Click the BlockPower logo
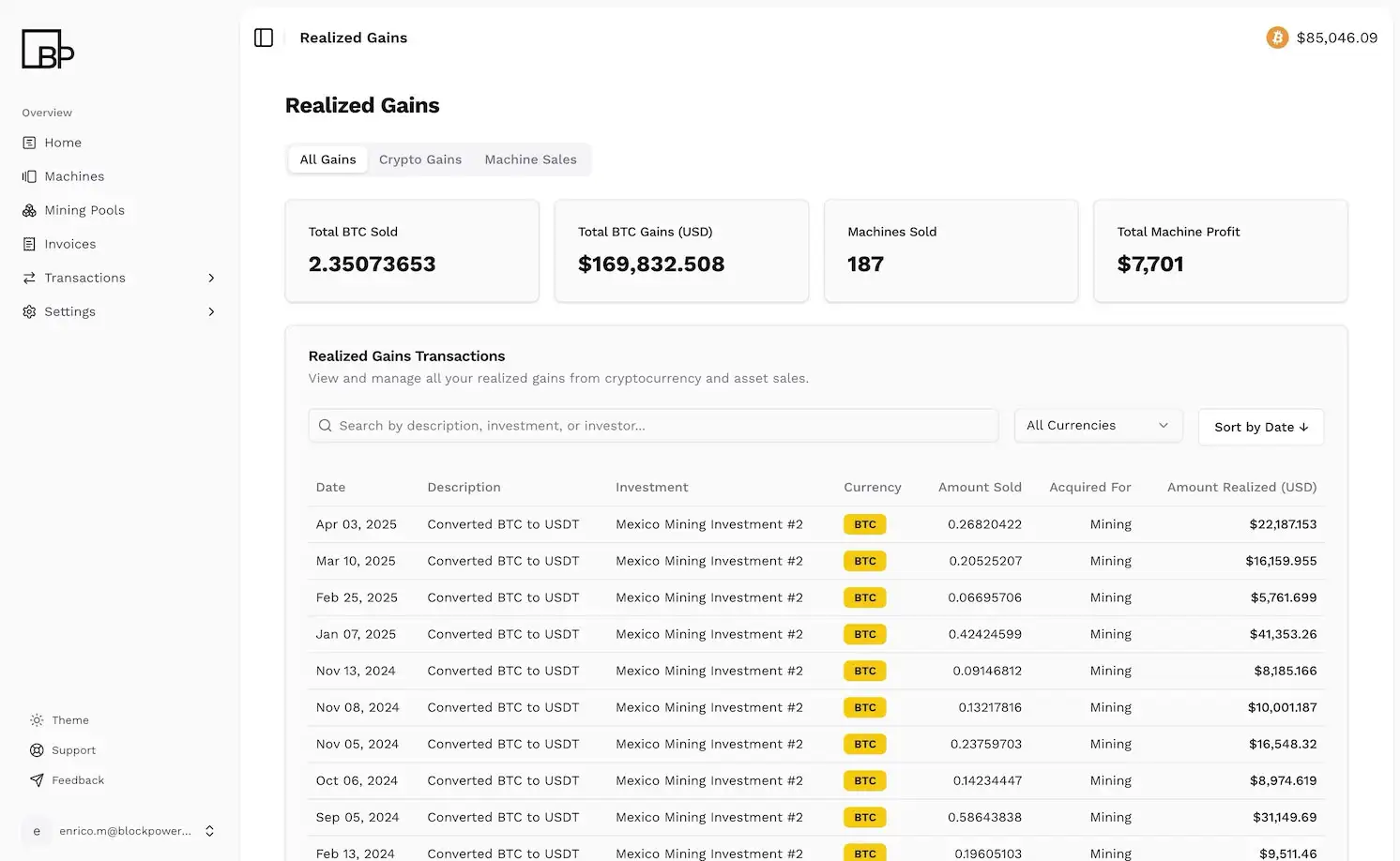 [48, 49]
